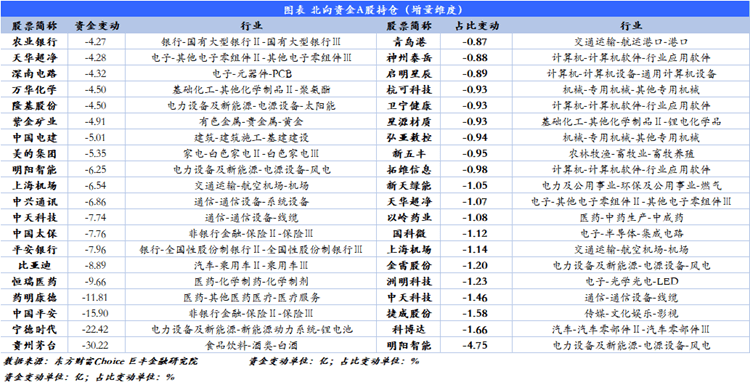Click the 宁德时代 stock cell
The height and width of the screenshot is (385, 750).
click(x=34, y=330)
